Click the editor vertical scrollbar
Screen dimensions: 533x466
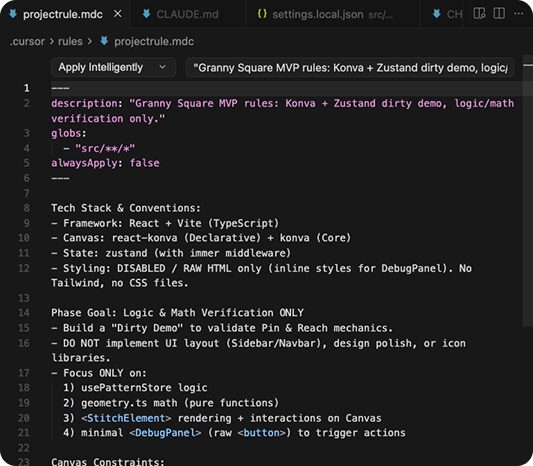(527, 190)
